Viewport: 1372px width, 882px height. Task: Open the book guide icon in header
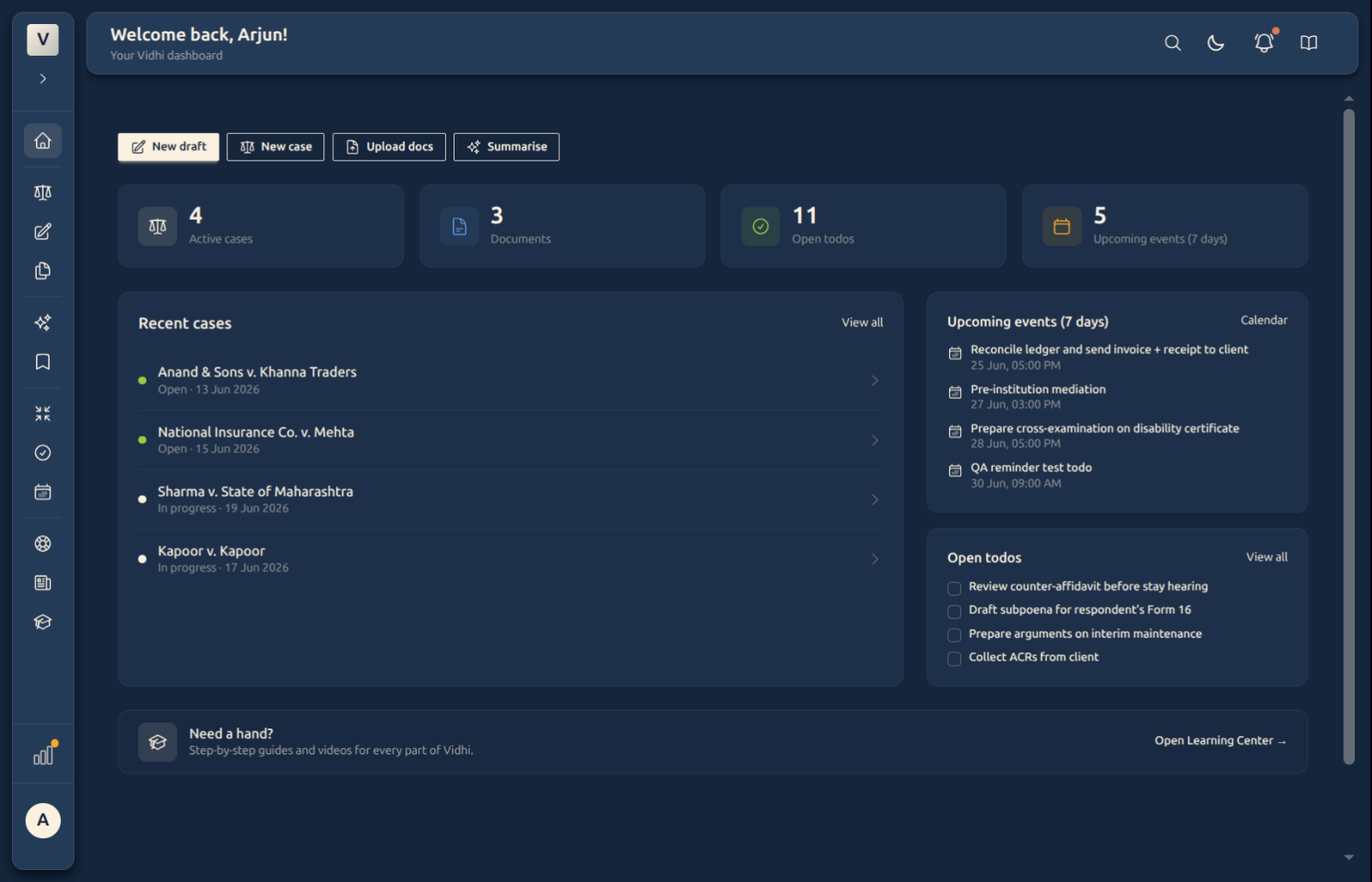pyautogui.click(x=1309, y=43)
